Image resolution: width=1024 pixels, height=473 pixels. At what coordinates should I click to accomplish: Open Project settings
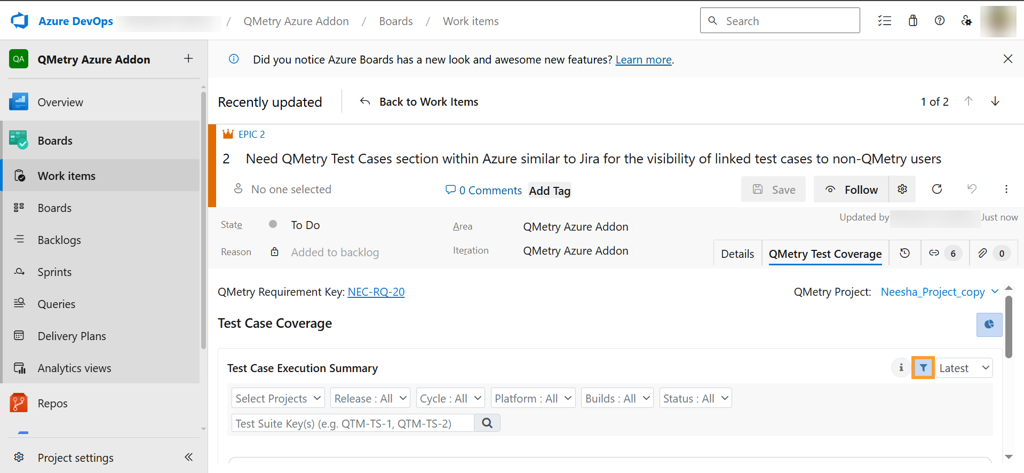[x=75, y=457]
